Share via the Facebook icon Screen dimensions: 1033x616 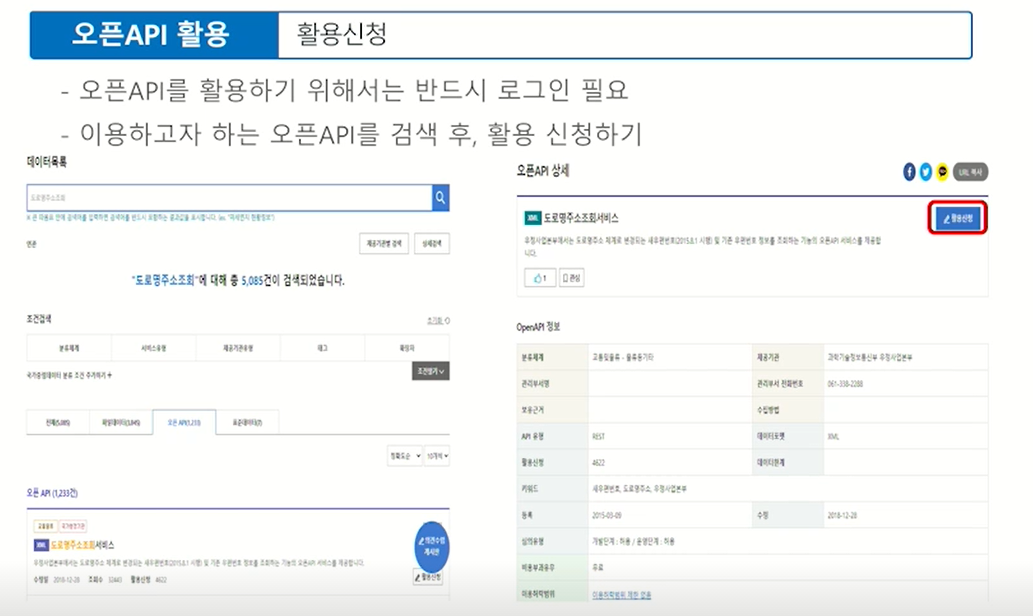click(909, 172)
